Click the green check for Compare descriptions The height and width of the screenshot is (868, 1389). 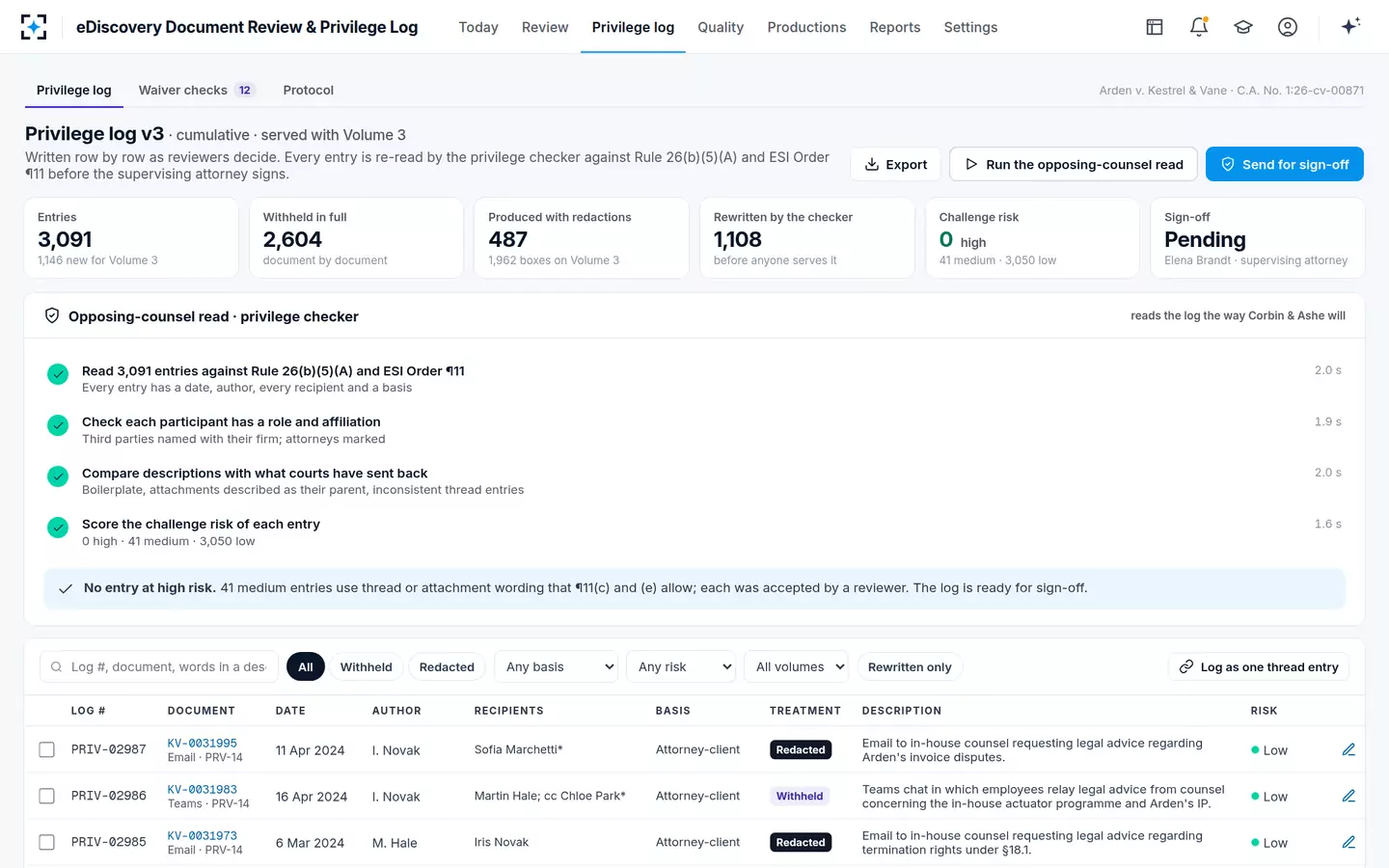pyautogui.click(x=58, y=476)
